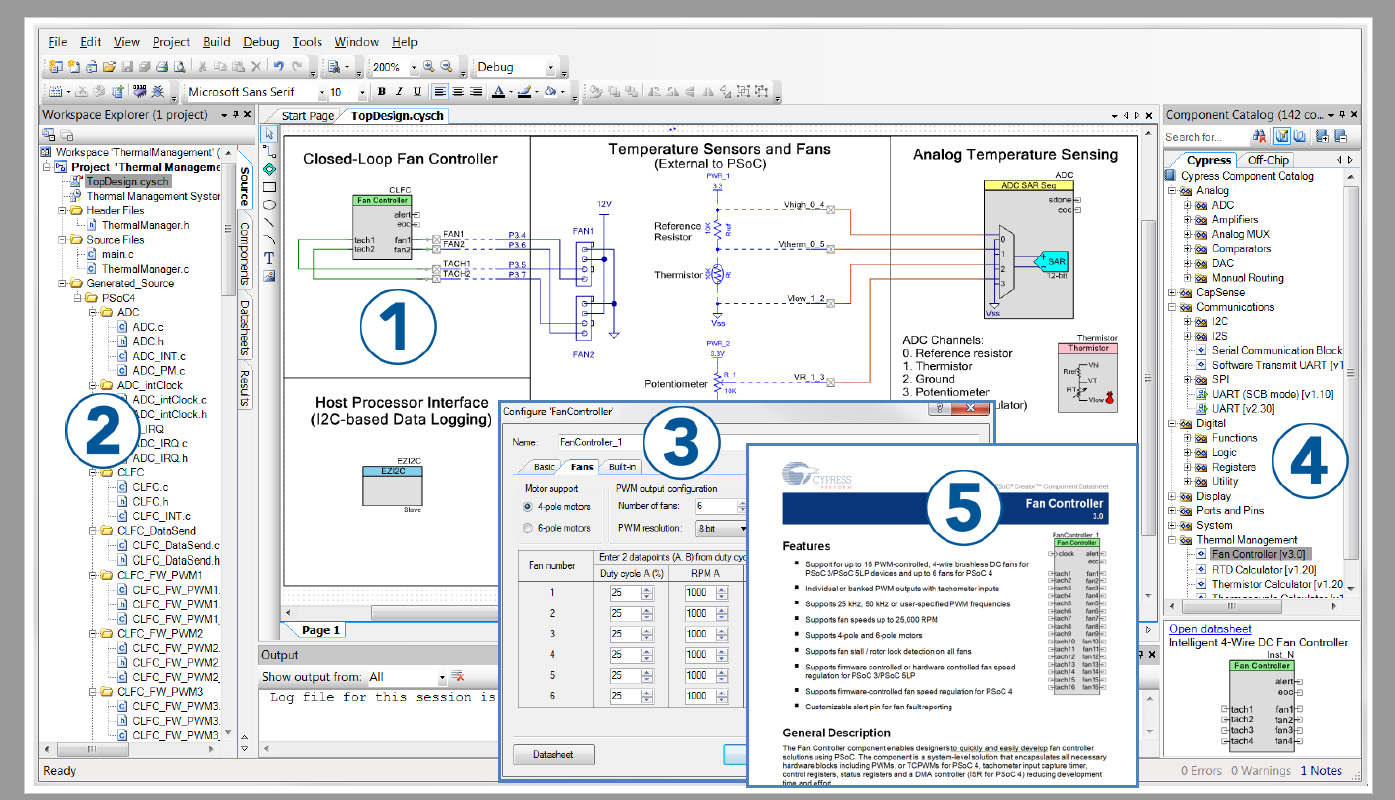Toggle the catalog filter button
Screen dimensions: 1395x800
[1283, 137]
